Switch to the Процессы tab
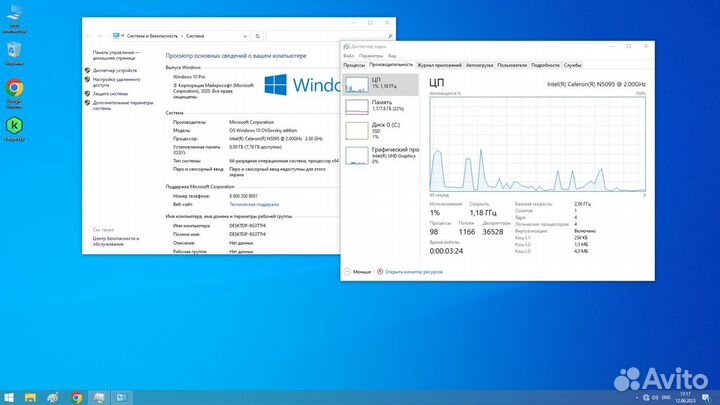The width and height of the screenshot is (720, 405). pyautogui.click(x=354, y=64)
